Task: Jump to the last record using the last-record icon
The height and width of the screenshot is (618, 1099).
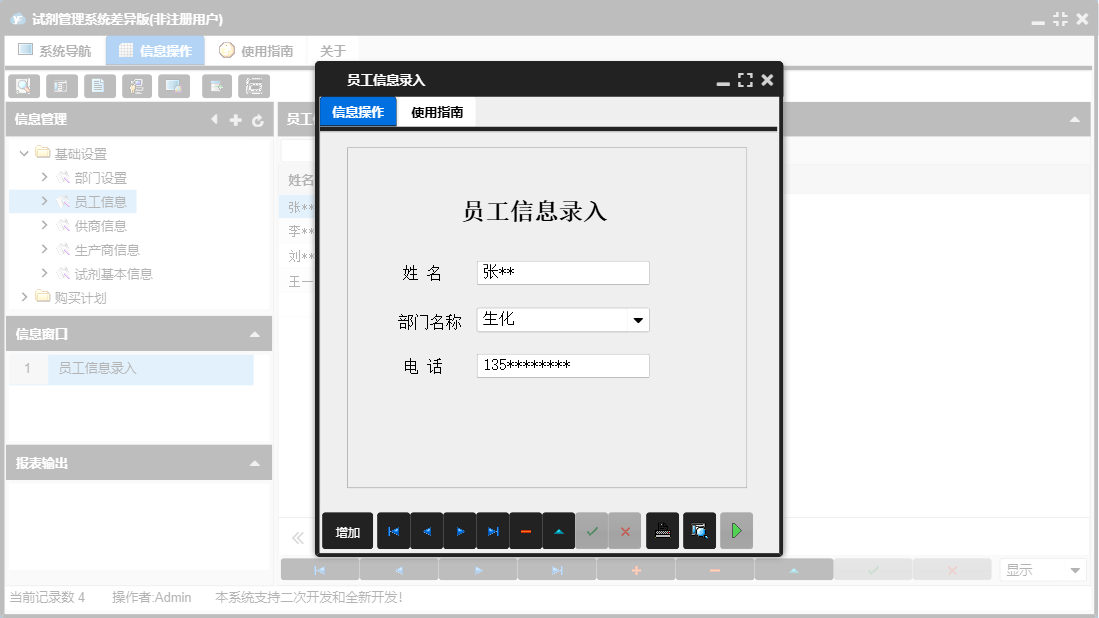Action: click(493, 531)
